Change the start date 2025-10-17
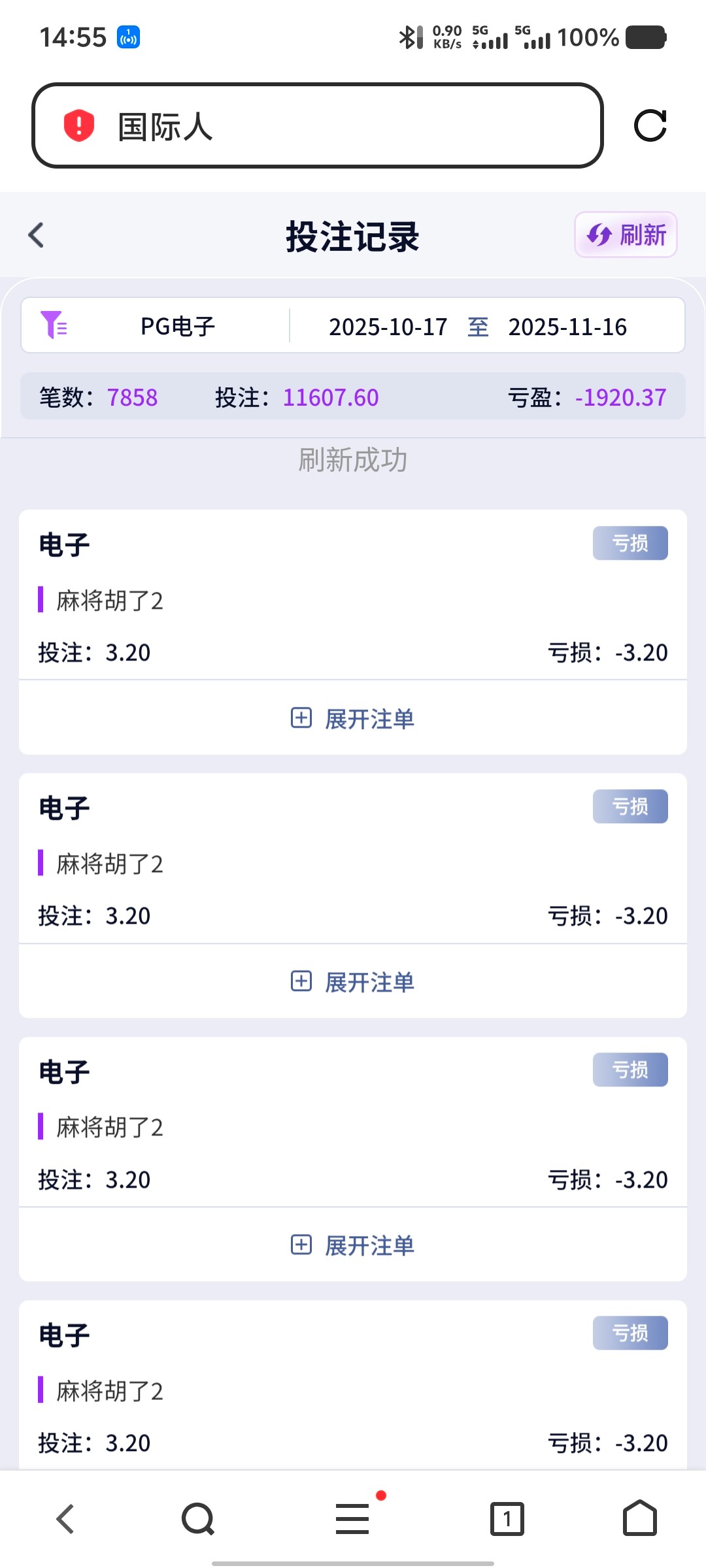This screenshot has height=1568, width=706. click(388, 327)
